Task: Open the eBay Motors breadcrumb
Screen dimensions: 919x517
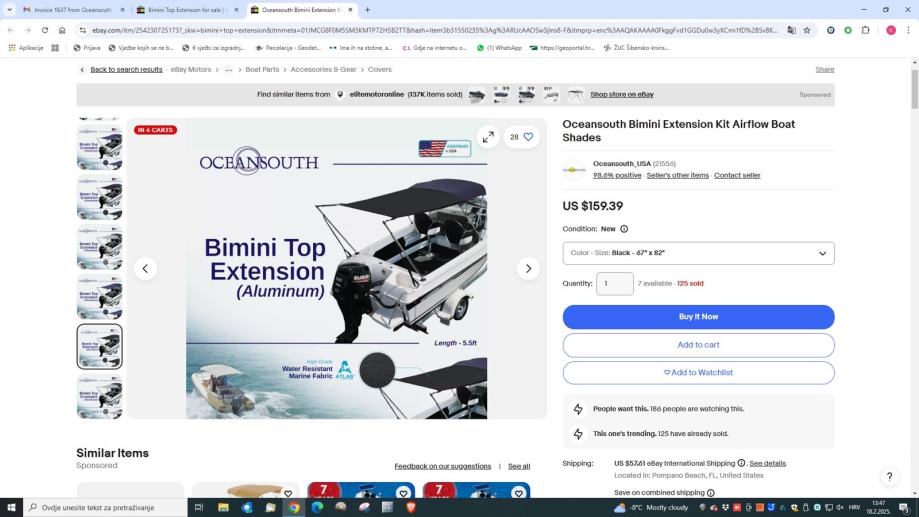Action: tap(190, 70)
